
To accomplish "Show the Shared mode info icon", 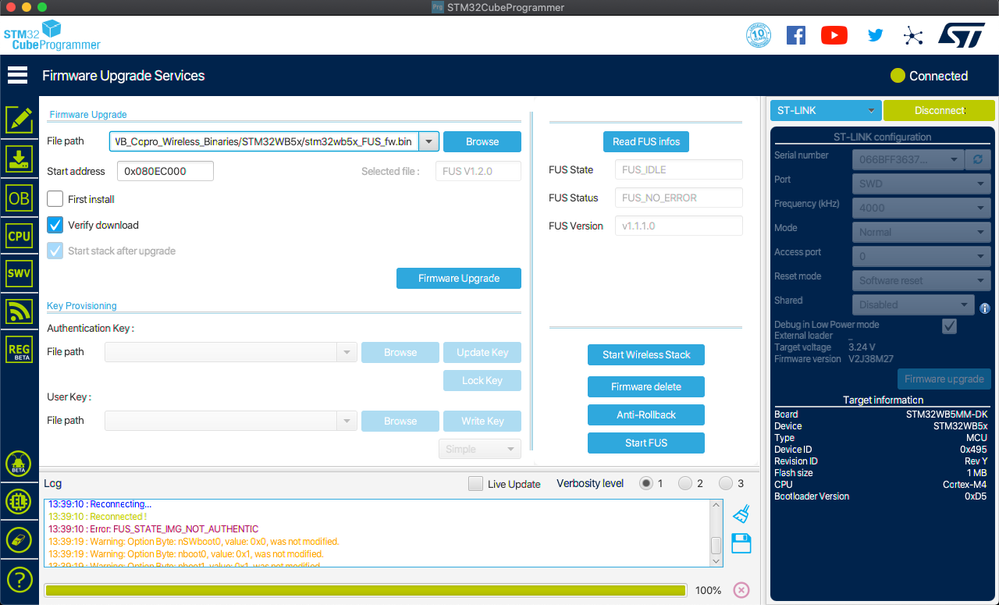I will coord(984,308).
